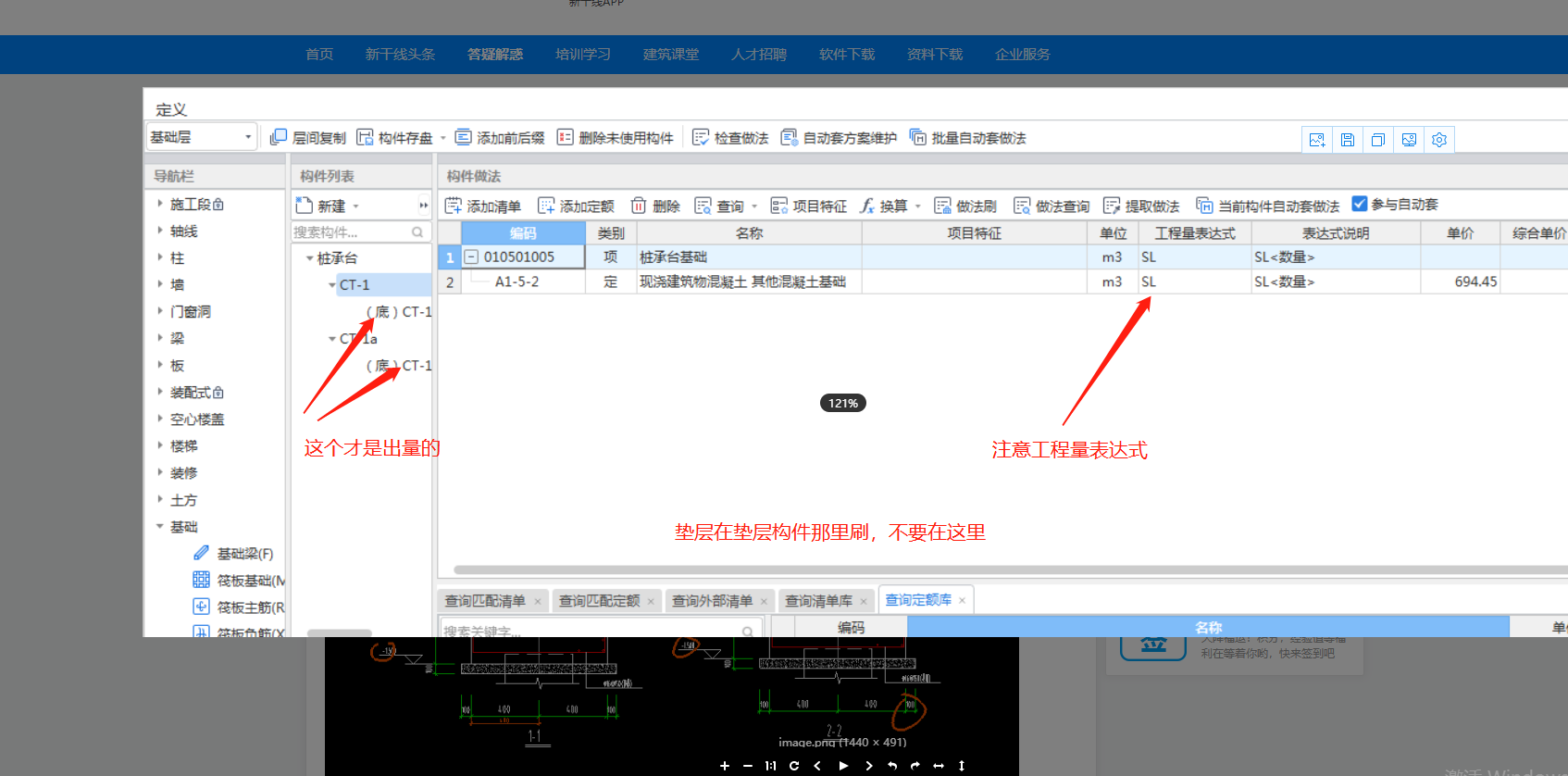Viewport: 1568px width, 776px height.
Task: Select CT-1 in component list
Action: click(355, 284)
